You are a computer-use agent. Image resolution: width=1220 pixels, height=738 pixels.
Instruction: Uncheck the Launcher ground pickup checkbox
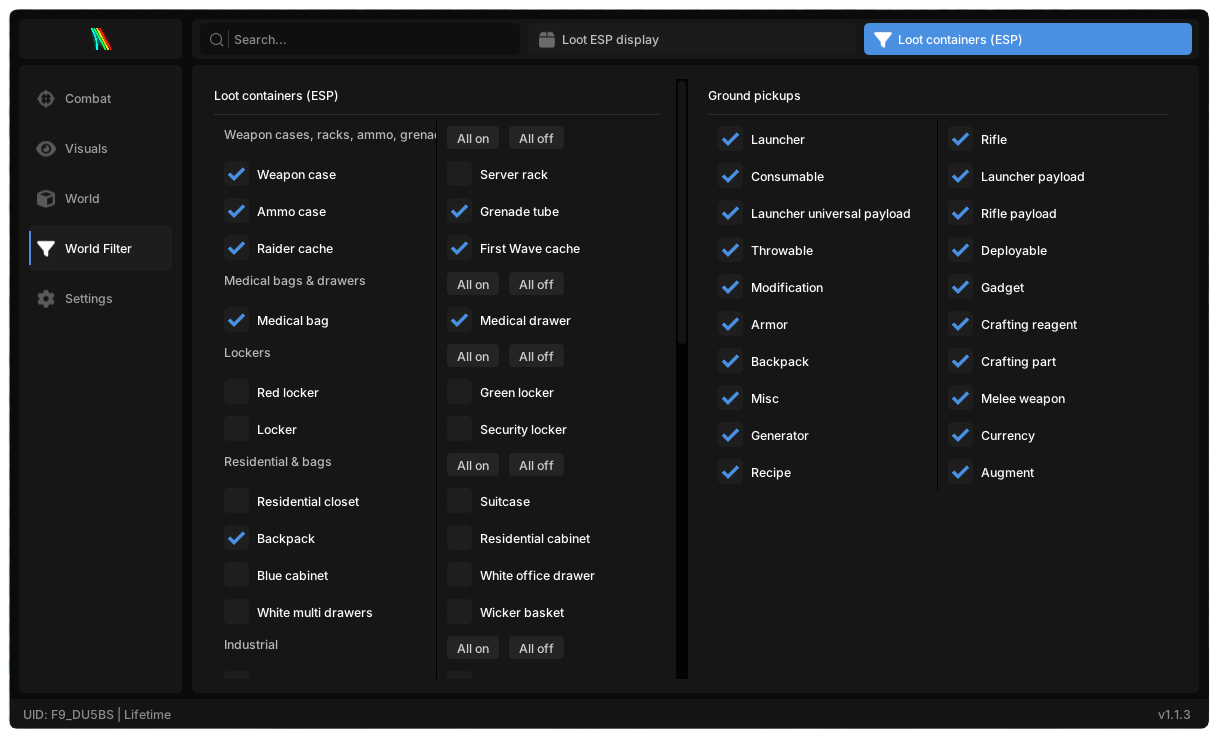coord(731,139)
